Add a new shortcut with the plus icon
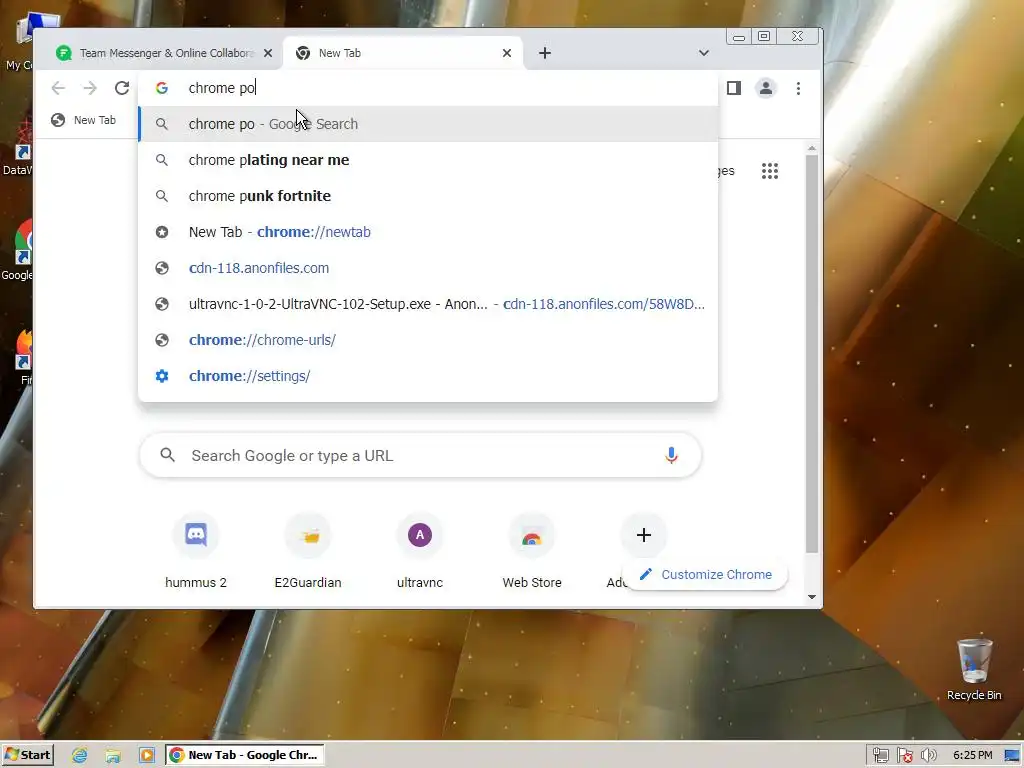Image resolution: width=1024 pixels, height=768 pixels. pyautogui.click(x=643, y=535)
